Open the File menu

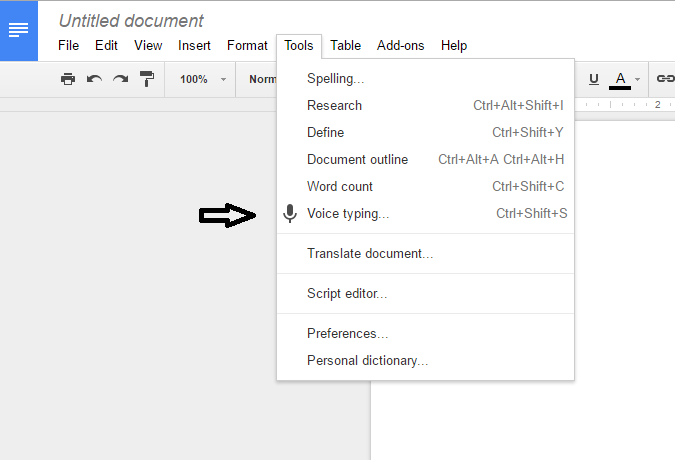pyautogui.click(x=68, y=45)
